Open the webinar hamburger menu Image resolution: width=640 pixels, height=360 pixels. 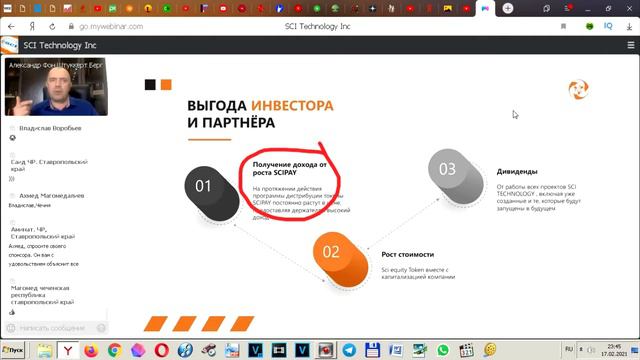click(631, 45)
